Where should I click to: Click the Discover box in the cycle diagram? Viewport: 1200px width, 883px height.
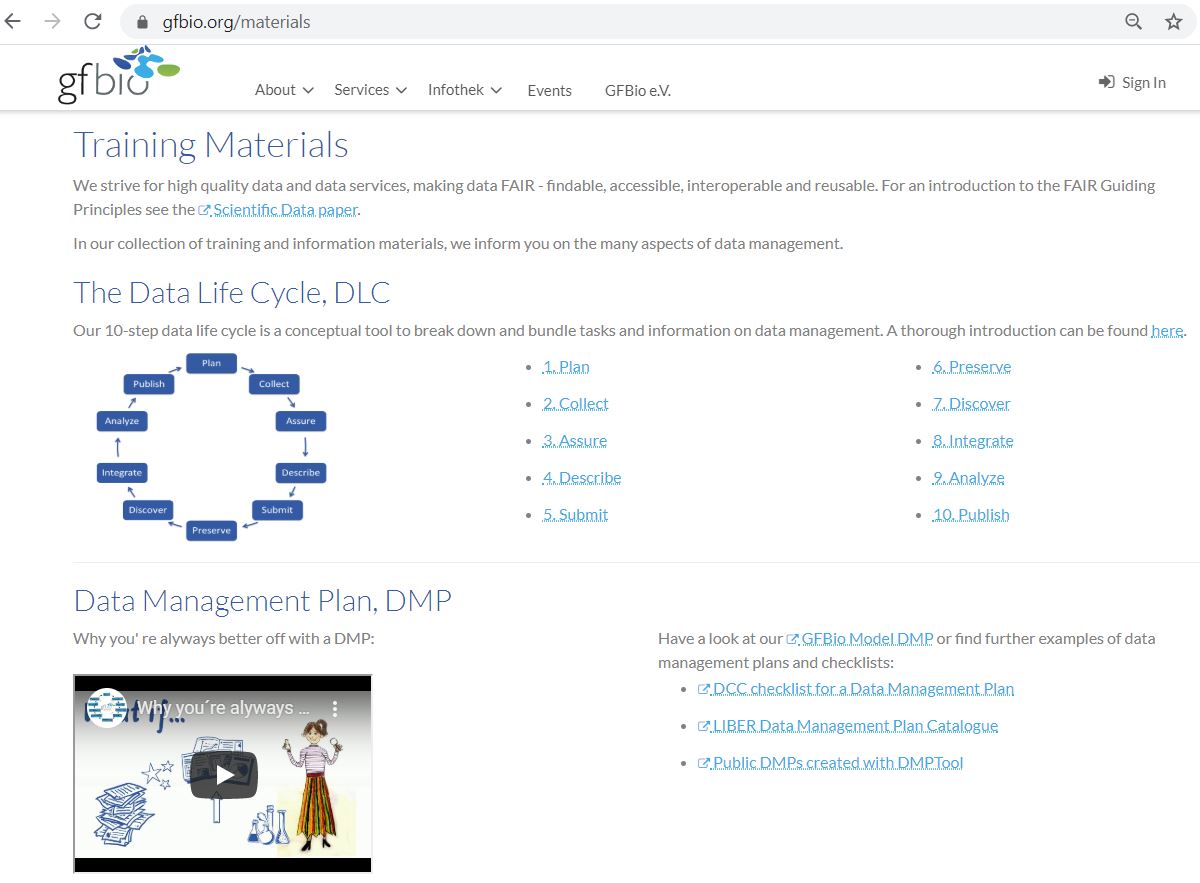pyautogui.click(x=147, y=510)
